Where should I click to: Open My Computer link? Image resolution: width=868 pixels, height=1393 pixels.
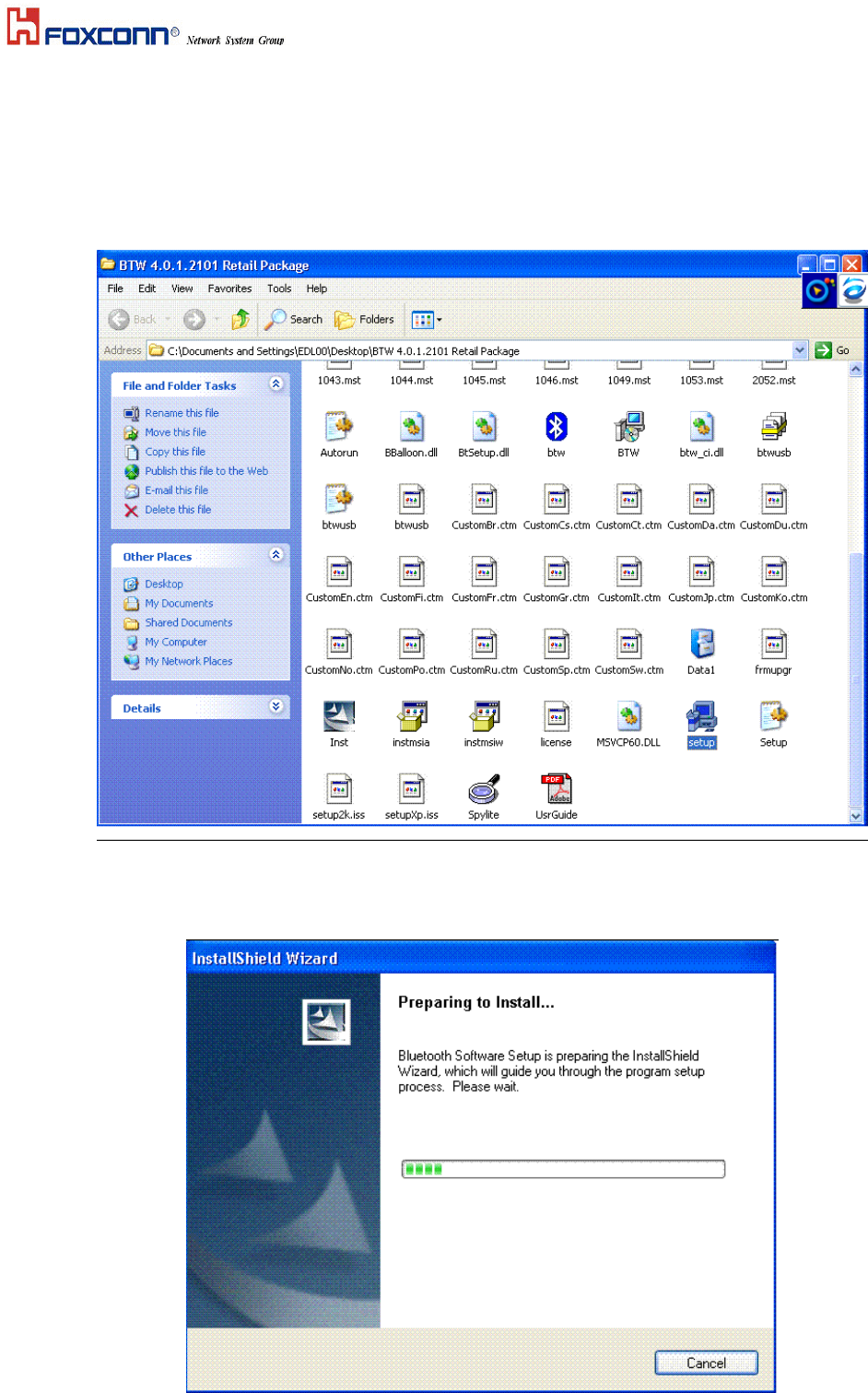click(176, 643)
